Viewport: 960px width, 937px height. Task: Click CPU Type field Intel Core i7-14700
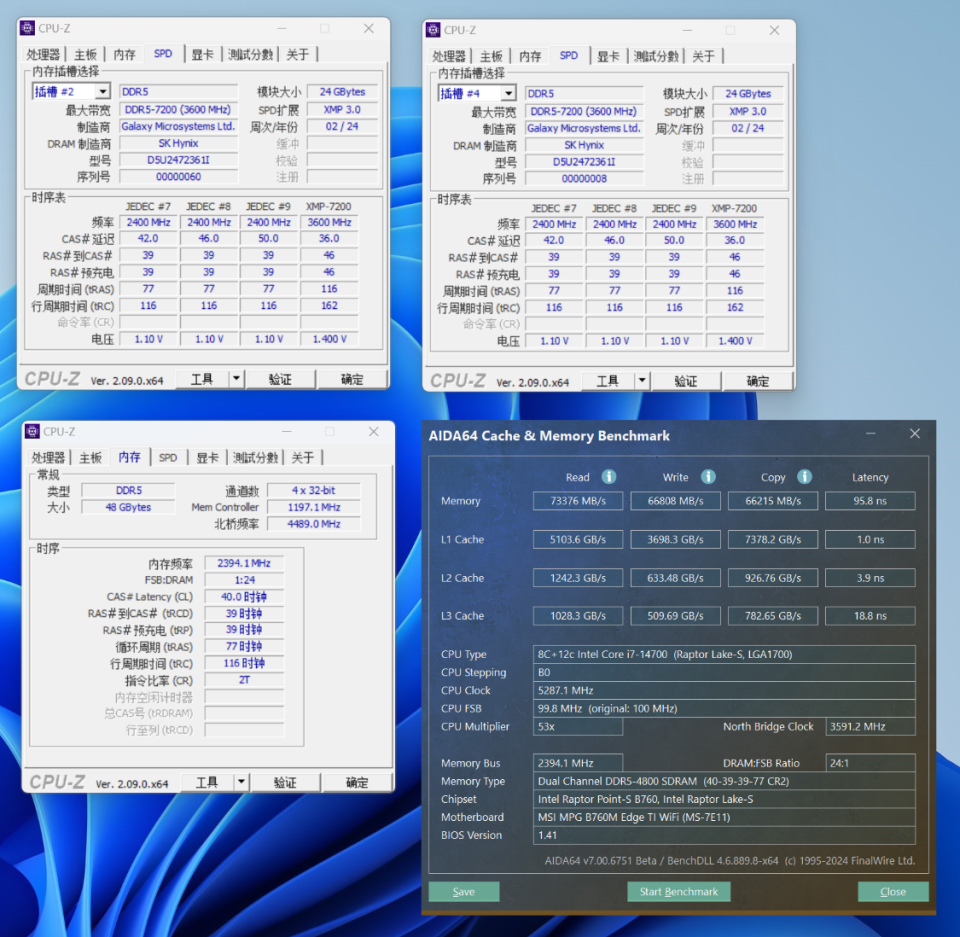724,654
